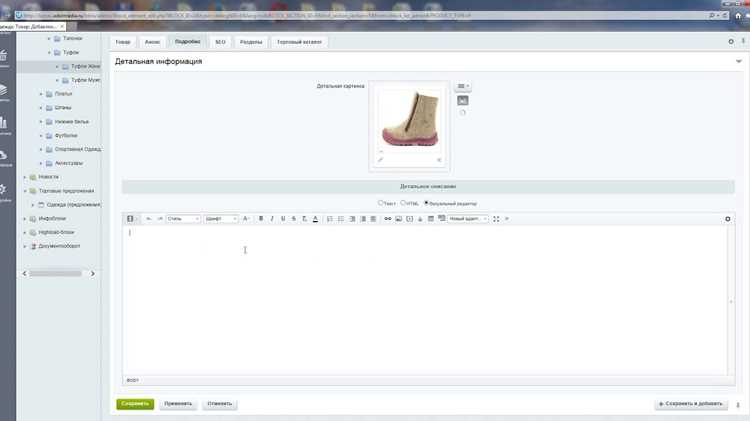Insert a hyperlink via the link icon
The image size is (750, 421).
point(388,219)
